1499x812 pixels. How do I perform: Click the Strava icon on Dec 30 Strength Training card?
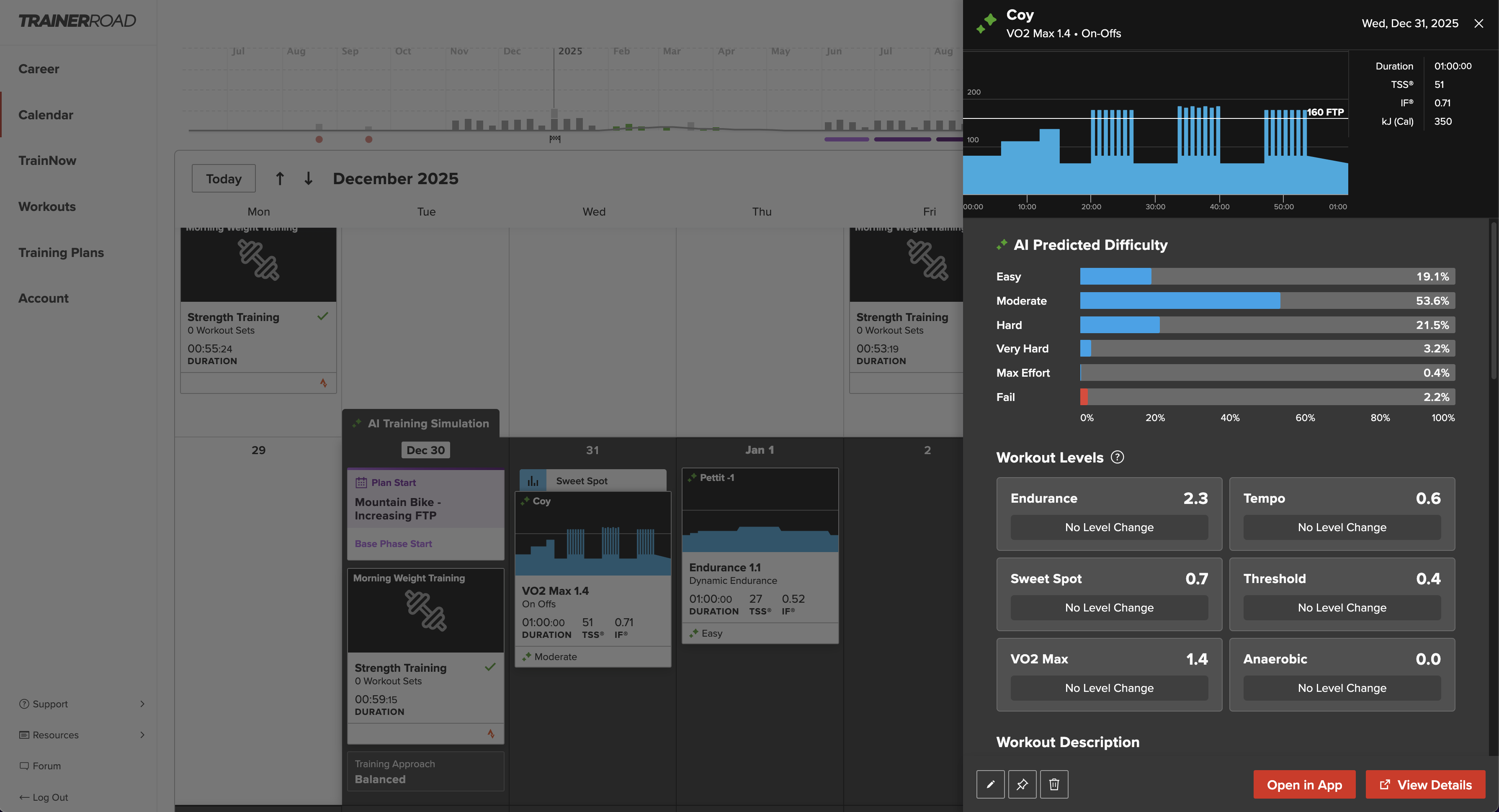coord(491,734)
